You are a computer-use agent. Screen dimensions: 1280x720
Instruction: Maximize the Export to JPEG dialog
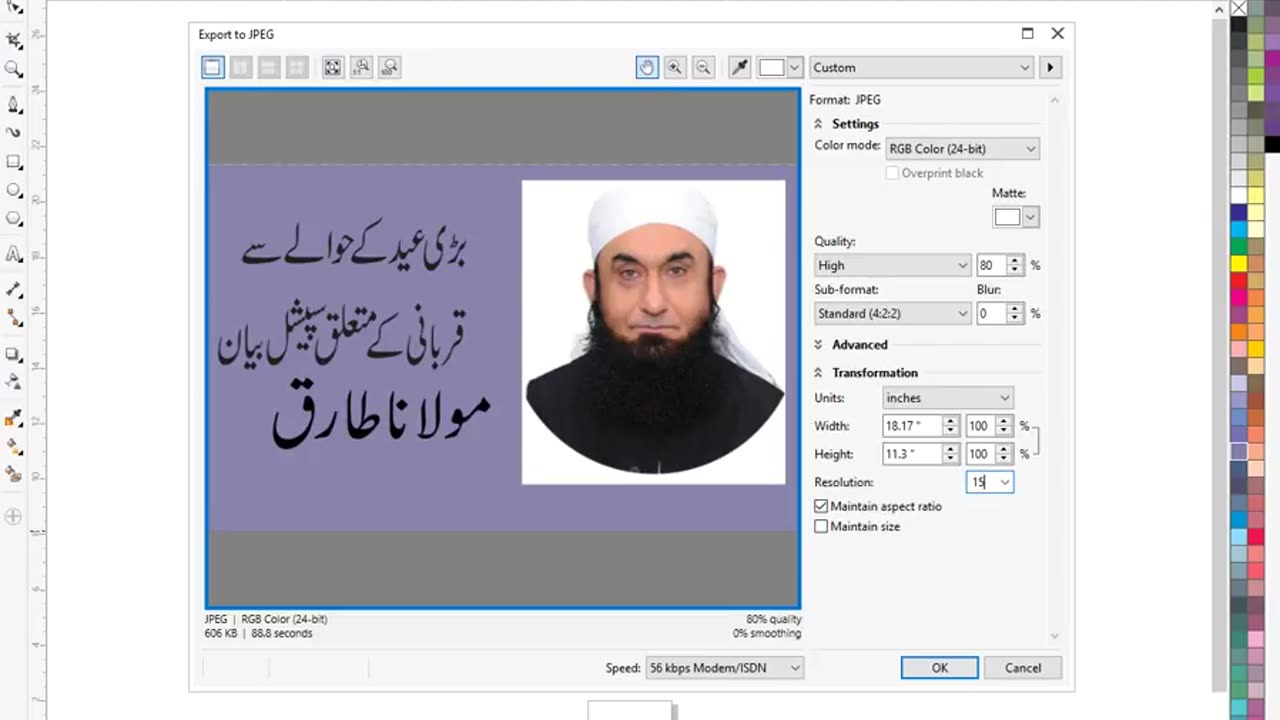pyautogui.click(x=1027, y=33)
